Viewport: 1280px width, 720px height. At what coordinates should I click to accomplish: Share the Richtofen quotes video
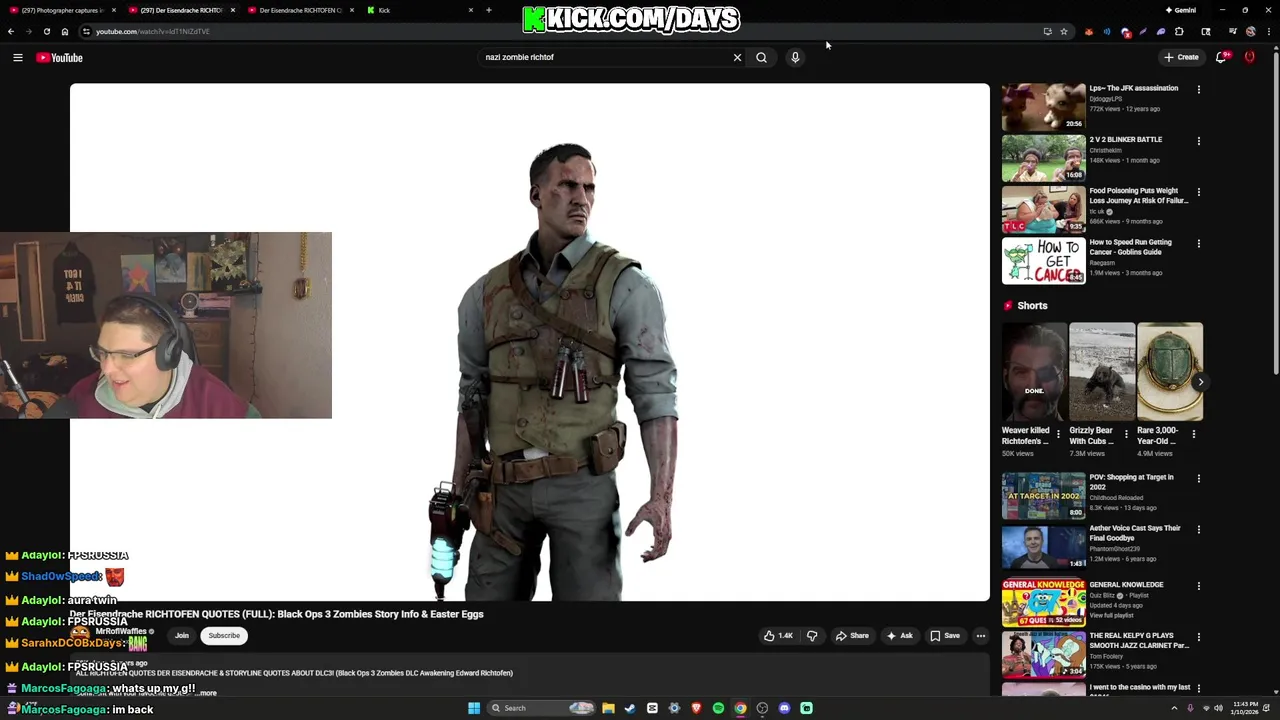(x=852, y=636)
